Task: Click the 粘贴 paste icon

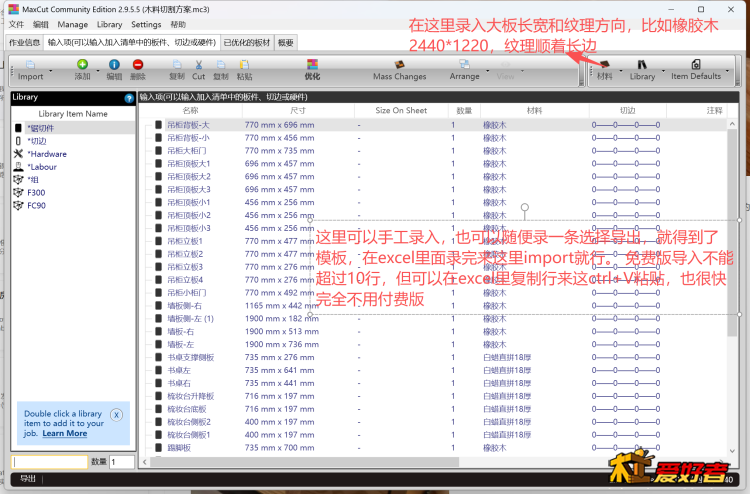Action: coord(244,64)
